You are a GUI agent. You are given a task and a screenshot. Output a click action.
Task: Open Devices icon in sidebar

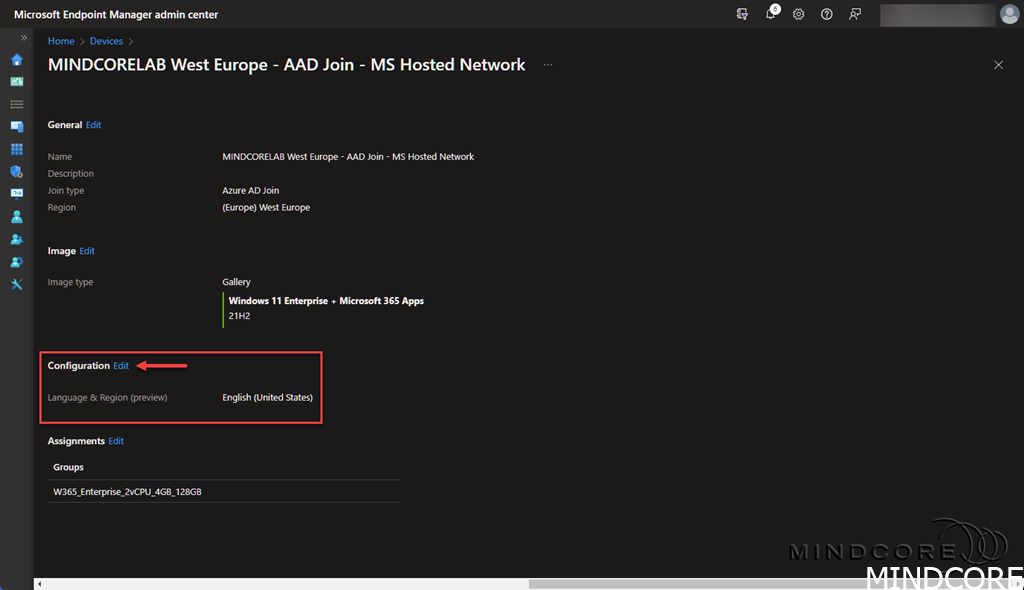(17, 127)
